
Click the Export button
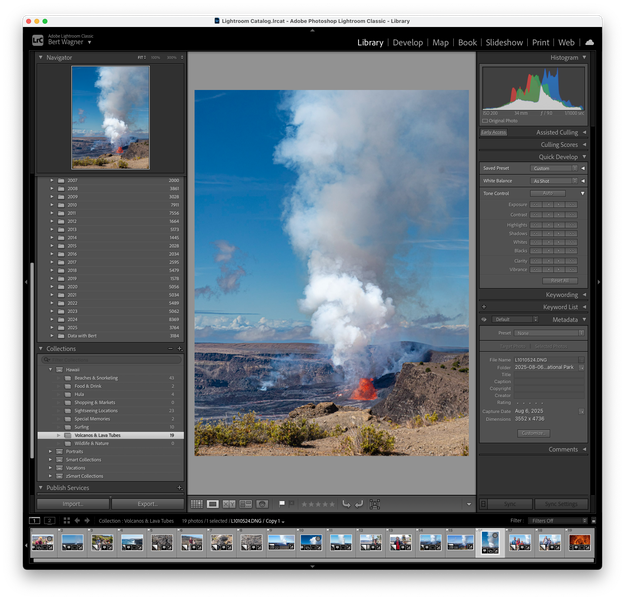(147, 504)
